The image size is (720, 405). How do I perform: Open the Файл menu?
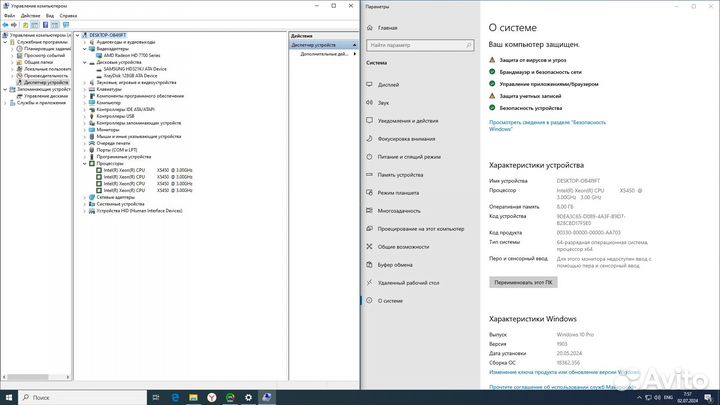point(10,16)
